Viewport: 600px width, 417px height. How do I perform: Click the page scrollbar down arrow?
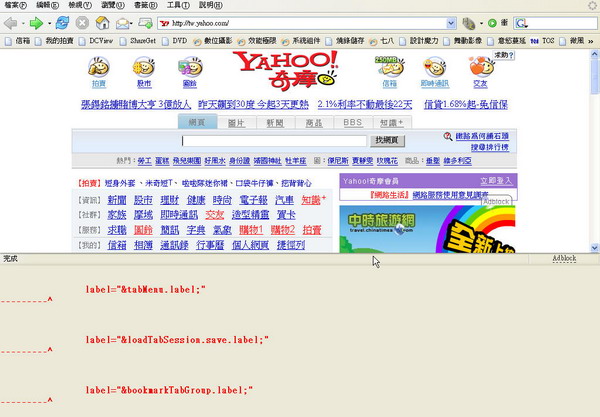[x=594, y=248]
